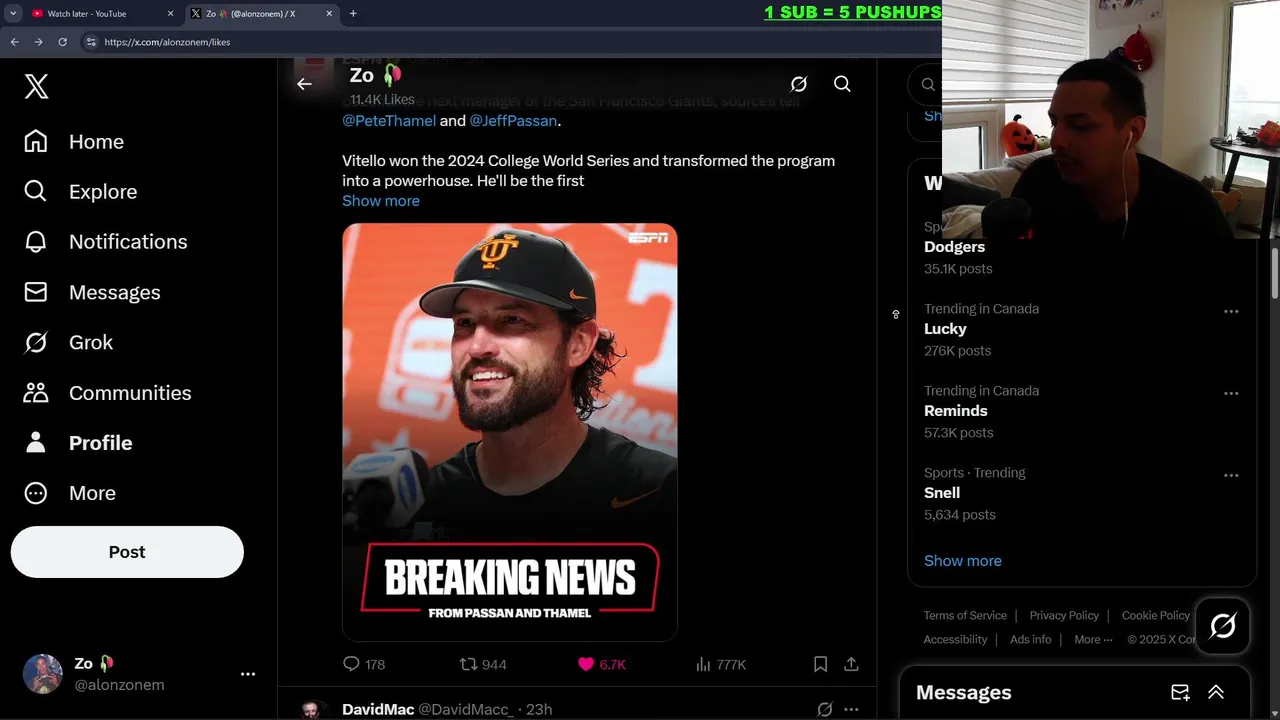Toggle bookmark on the ESPN post
The height and width of the screenshot is (720, 1280).
point(820,664)
